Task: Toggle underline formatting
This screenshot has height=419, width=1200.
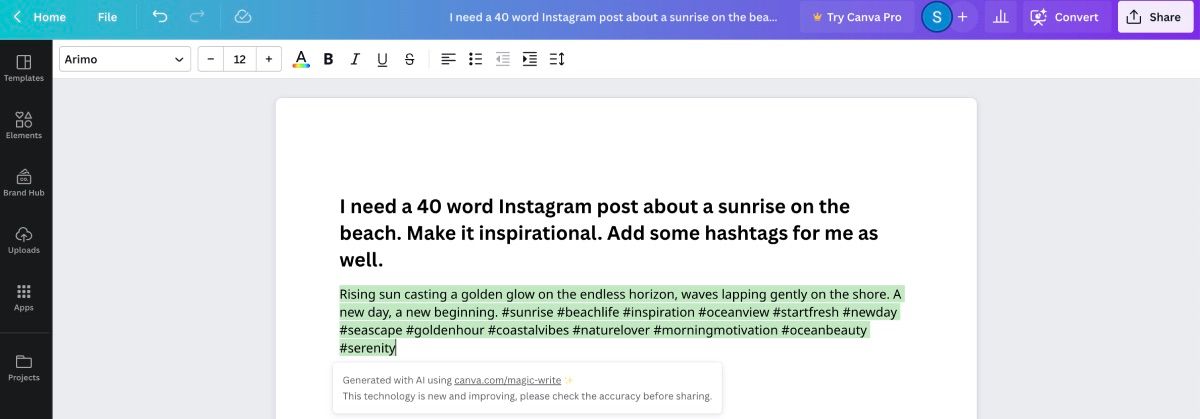Action: [382, 59]
